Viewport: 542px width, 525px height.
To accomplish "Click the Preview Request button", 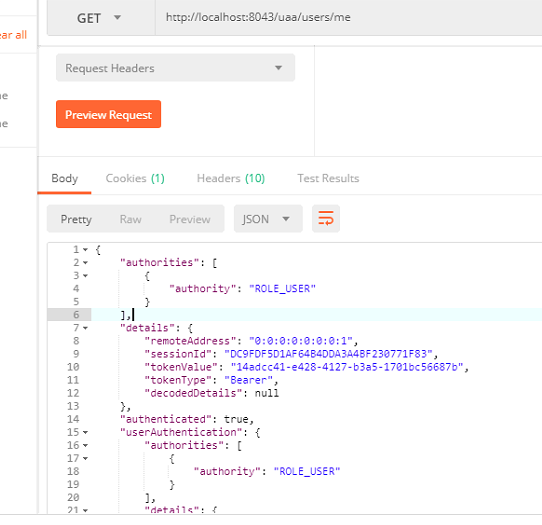I will (109, 114).
